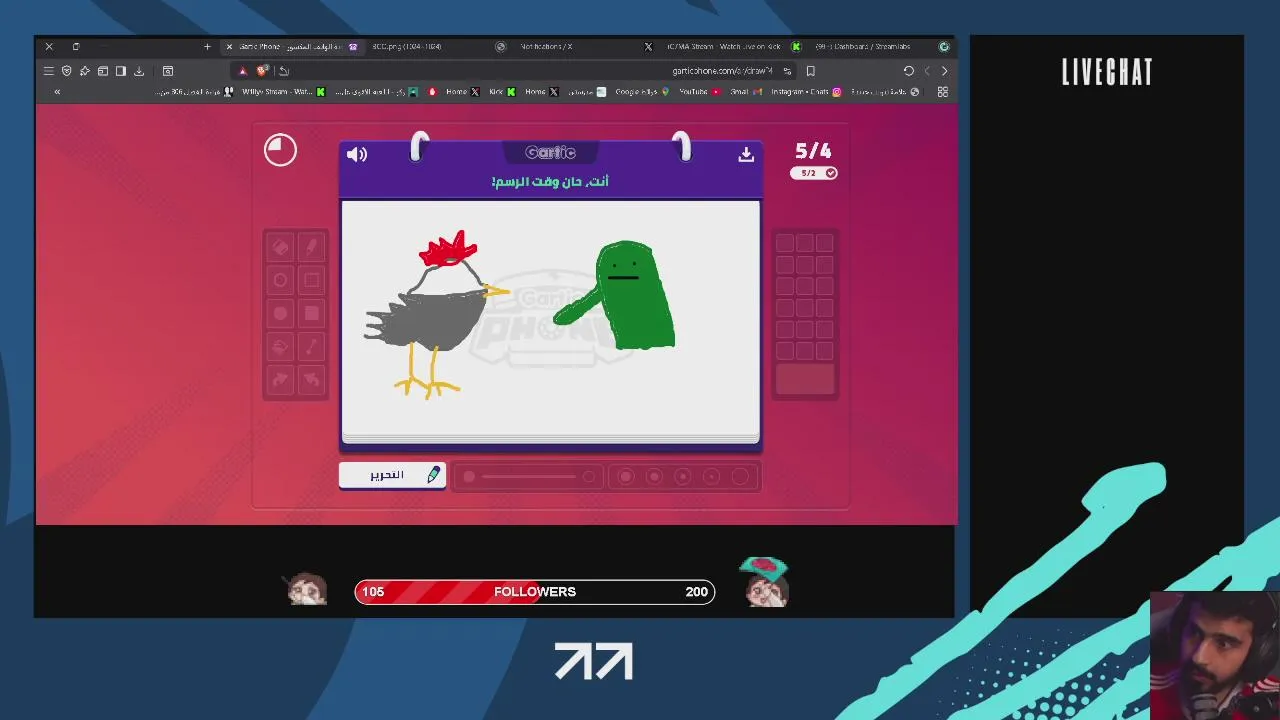The height and width of the screenshot is (720, 1280).
Task: Select the filled ellipse tool
Action: (x=280, y=313)
